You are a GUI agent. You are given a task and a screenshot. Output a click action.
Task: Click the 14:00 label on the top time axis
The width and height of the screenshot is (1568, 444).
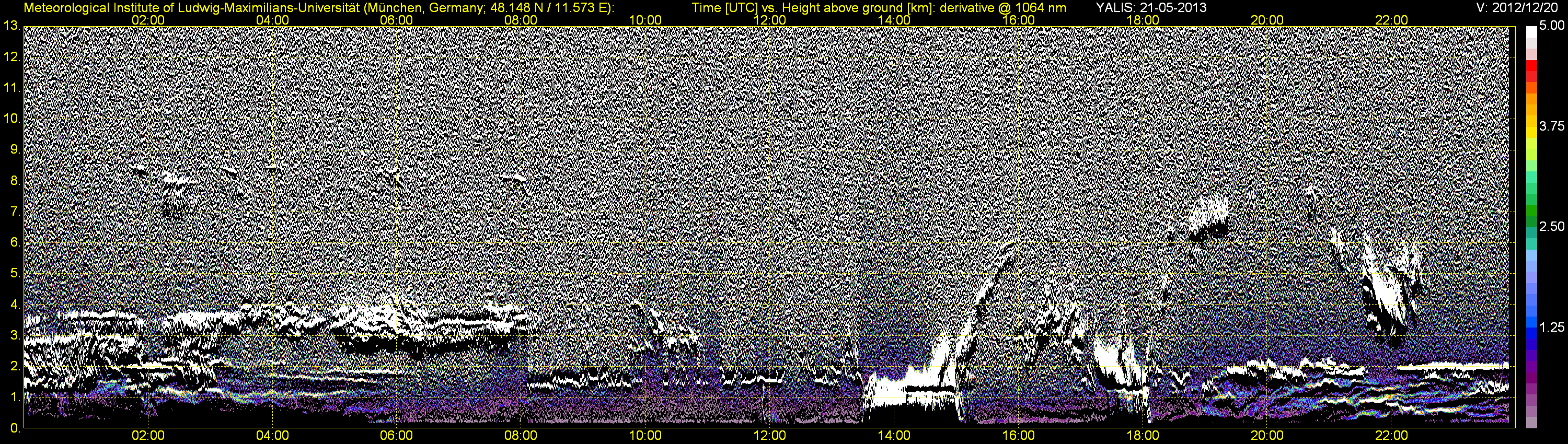(894, 20)
